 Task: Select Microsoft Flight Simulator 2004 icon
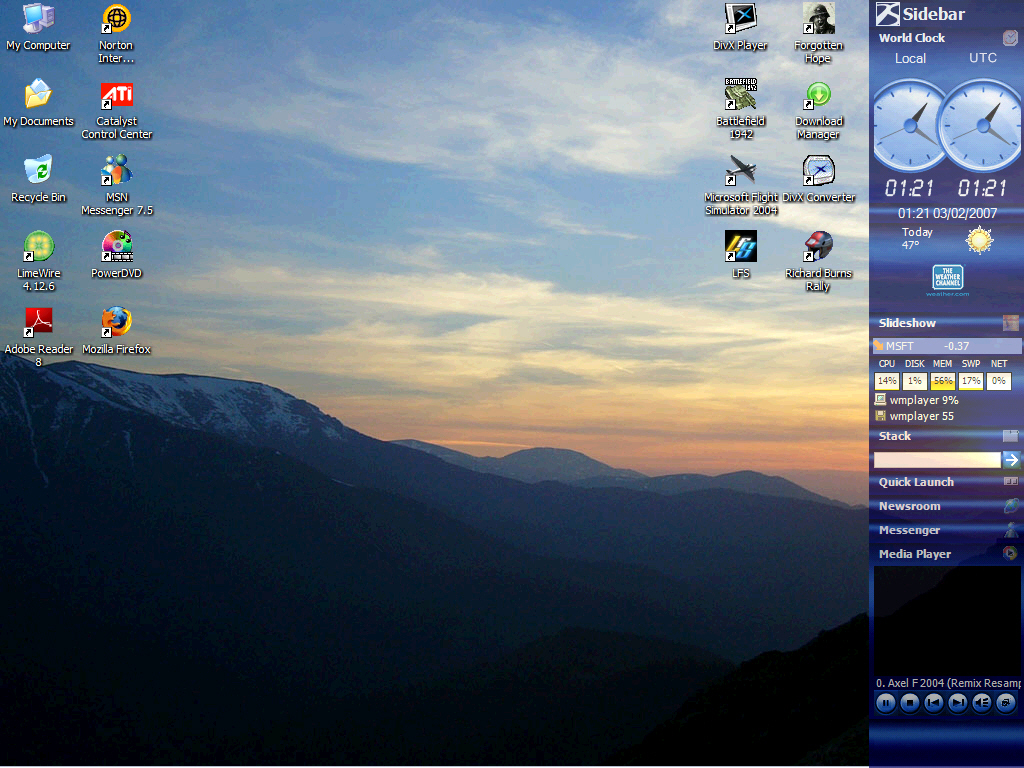click(x=741, y=185)
